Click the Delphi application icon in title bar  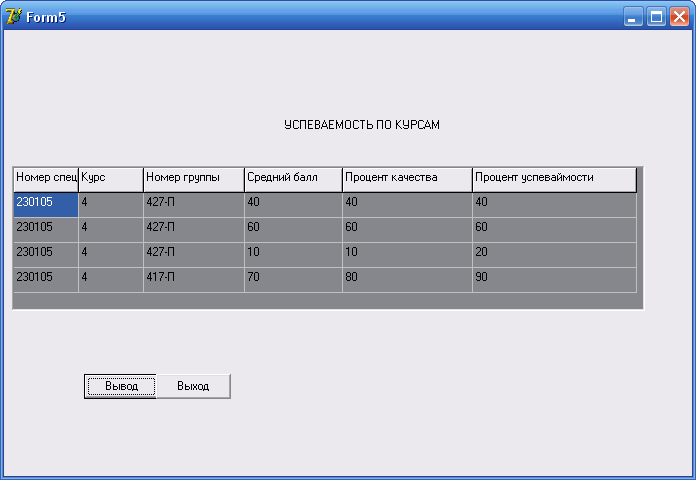pyautogui.click(x=13, y=16)
